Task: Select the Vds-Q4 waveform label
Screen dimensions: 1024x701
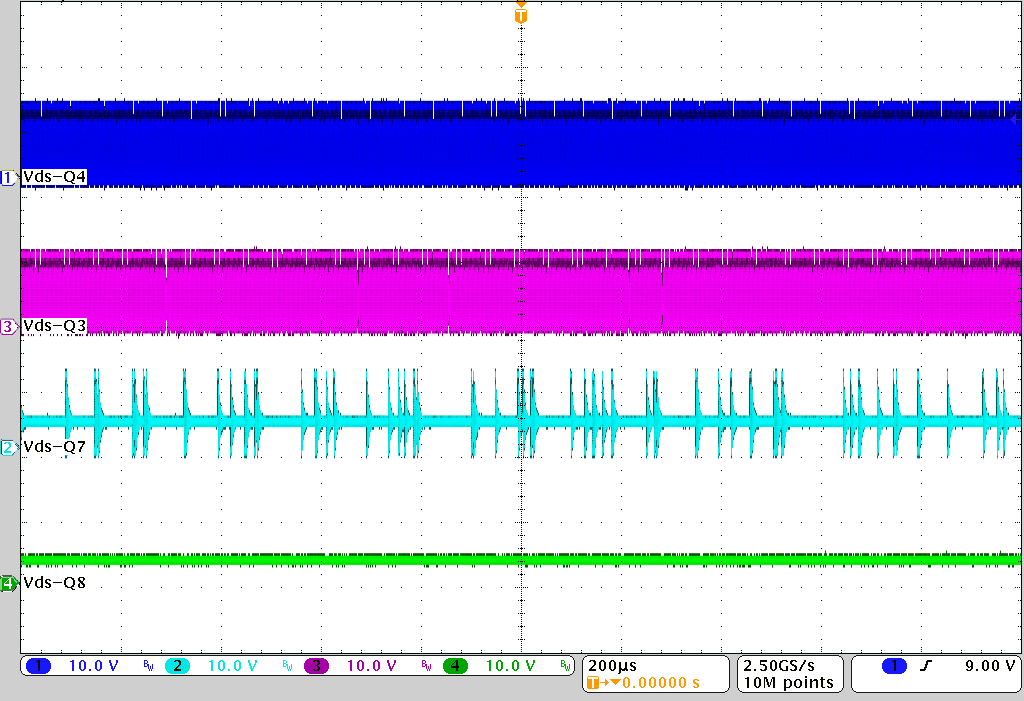Action: point(55,177)
